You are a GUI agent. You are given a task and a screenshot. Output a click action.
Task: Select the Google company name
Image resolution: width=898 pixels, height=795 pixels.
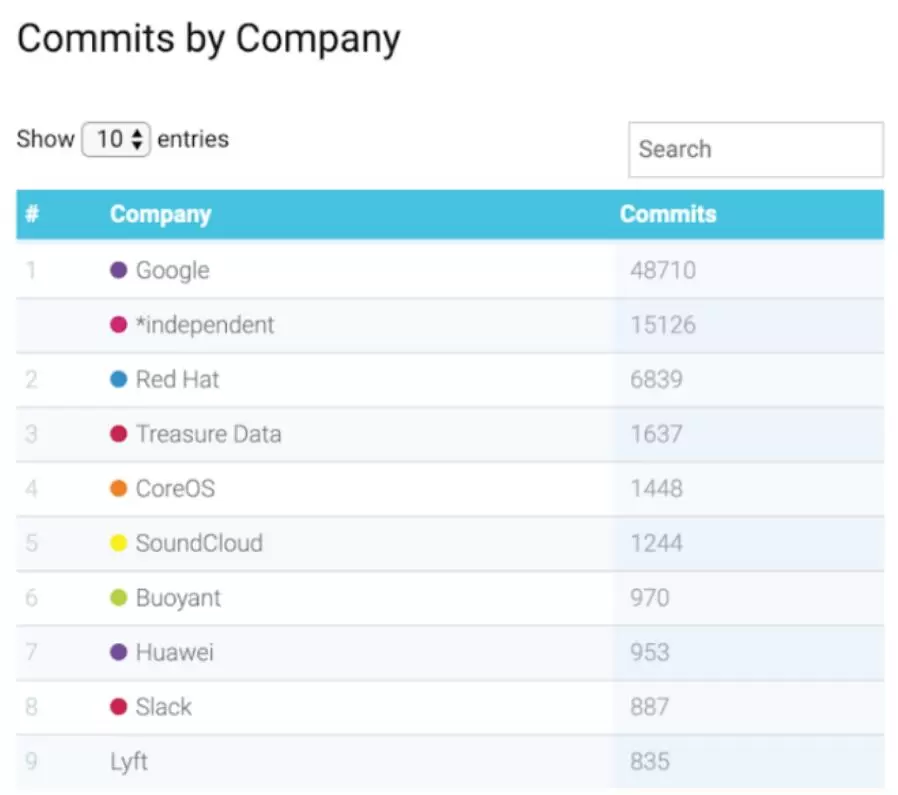[x=172, y=270]
